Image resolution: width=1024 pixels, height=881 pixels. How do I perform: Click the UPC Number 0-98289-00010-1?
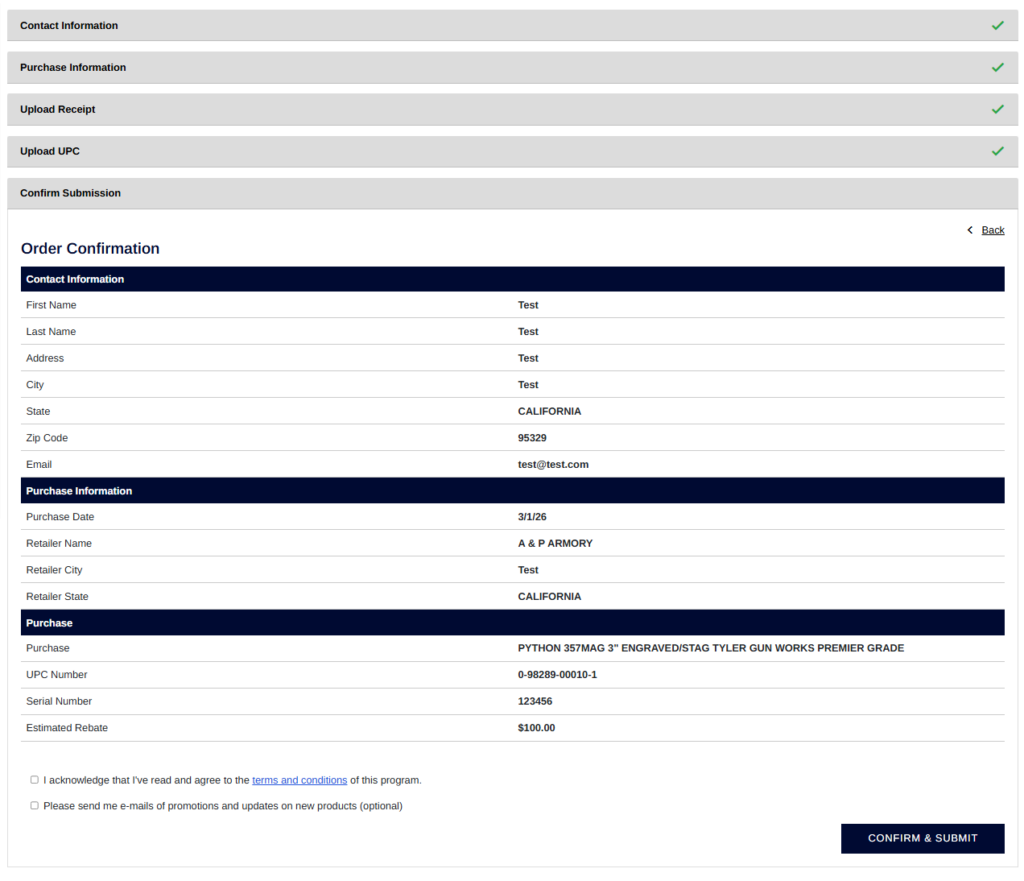click(x=557, y=675)
